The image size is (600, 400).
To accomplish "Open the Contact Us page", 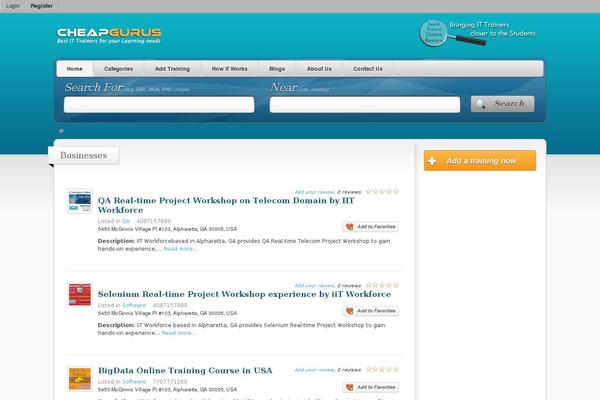I will click(x=368, y=69).
